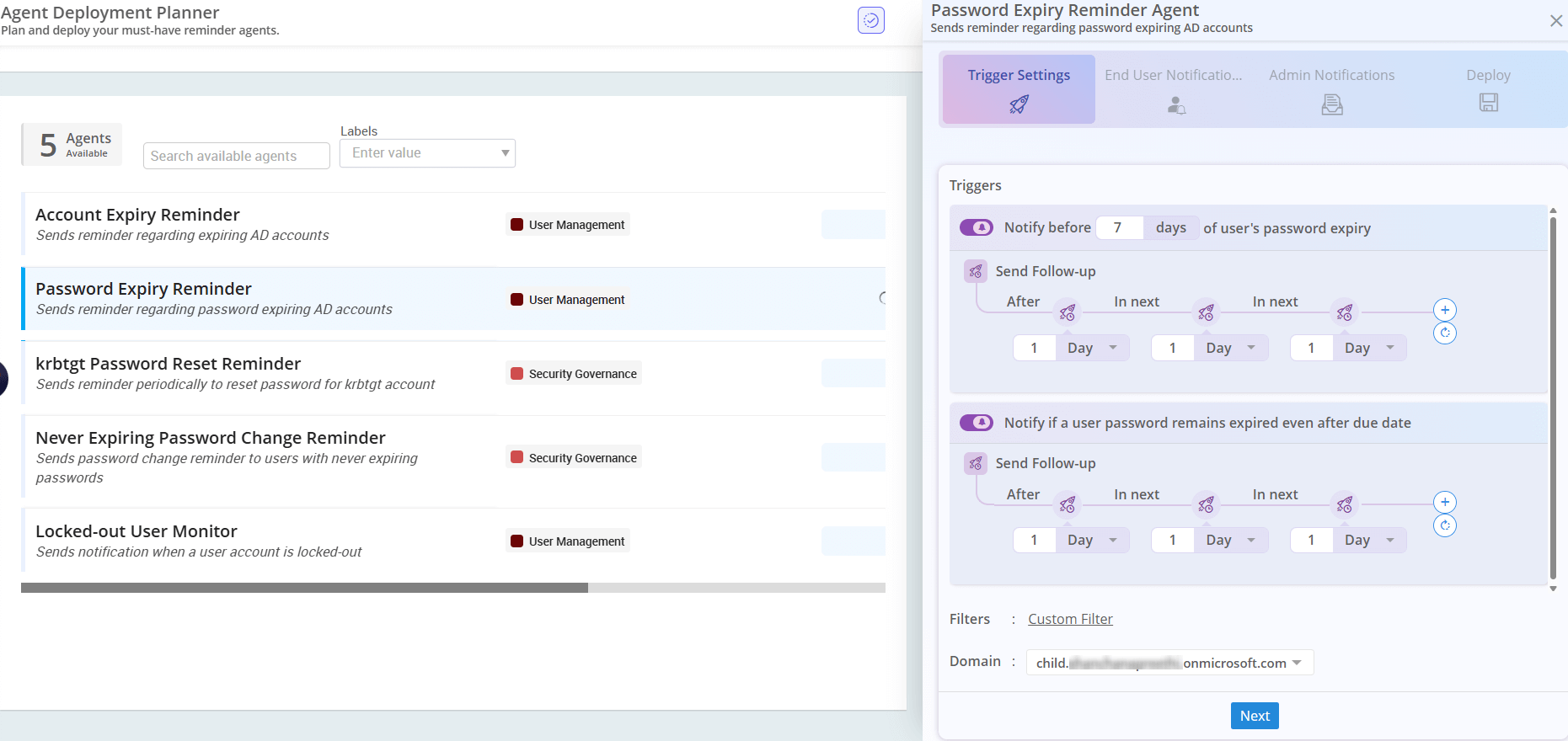The height and width of the screenshot is (741, 1568).
Task: Click action button on Locked-out User Monitor row
Action: (x=853, y=541)
